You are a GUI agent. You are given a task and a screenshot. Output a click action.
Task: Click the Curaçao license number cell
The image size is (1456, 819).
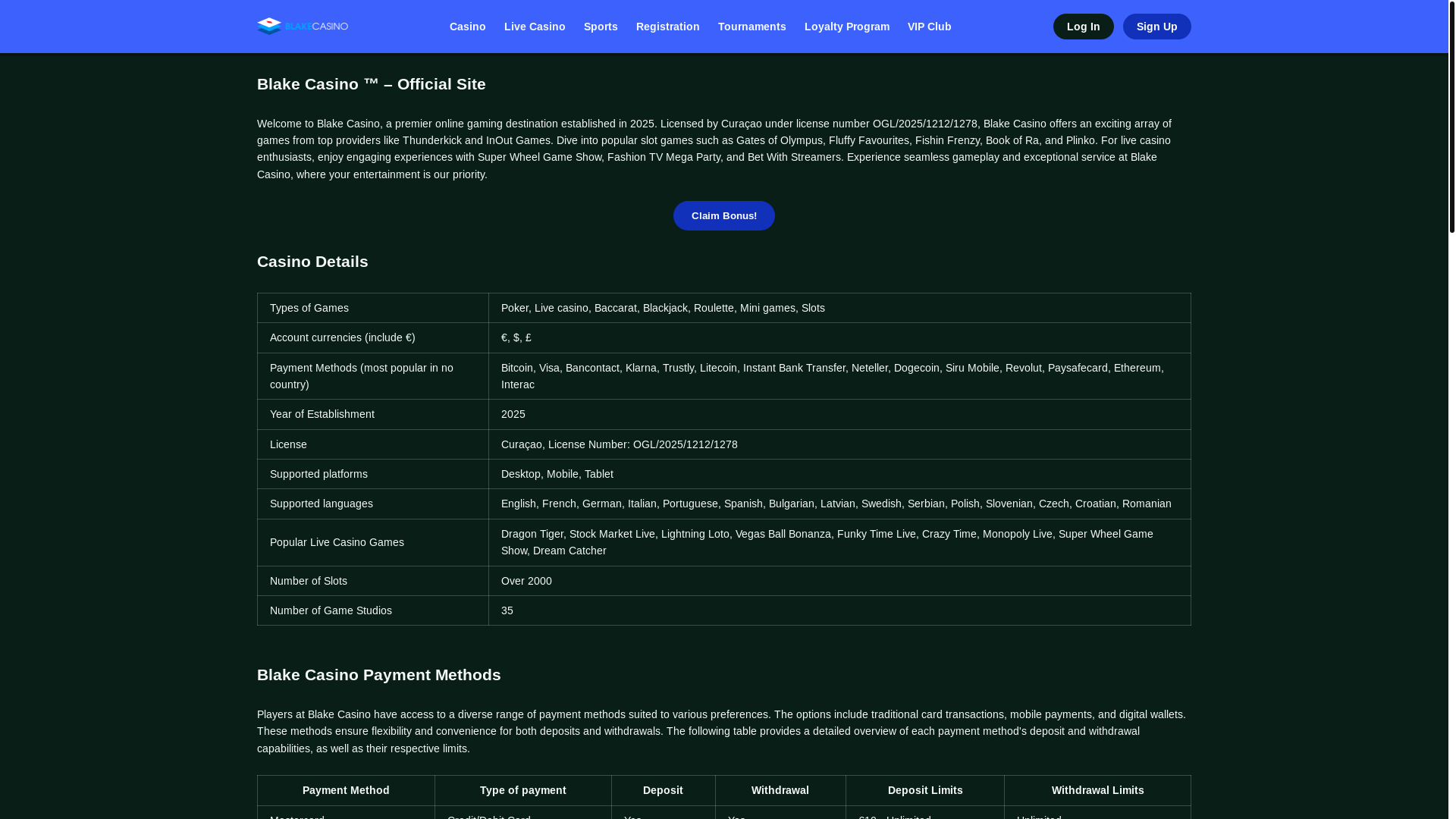click(x=839, y=444)
